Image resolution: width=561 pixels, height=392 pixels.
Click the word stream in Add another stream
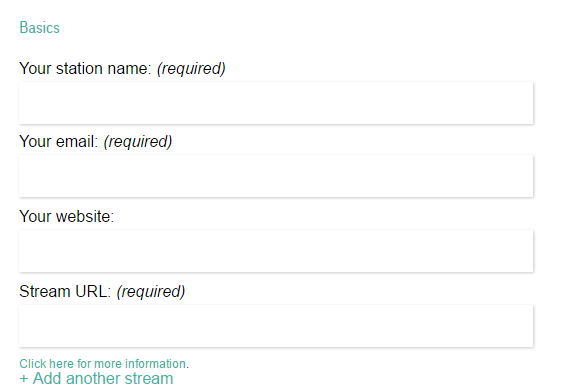[149, 378]
